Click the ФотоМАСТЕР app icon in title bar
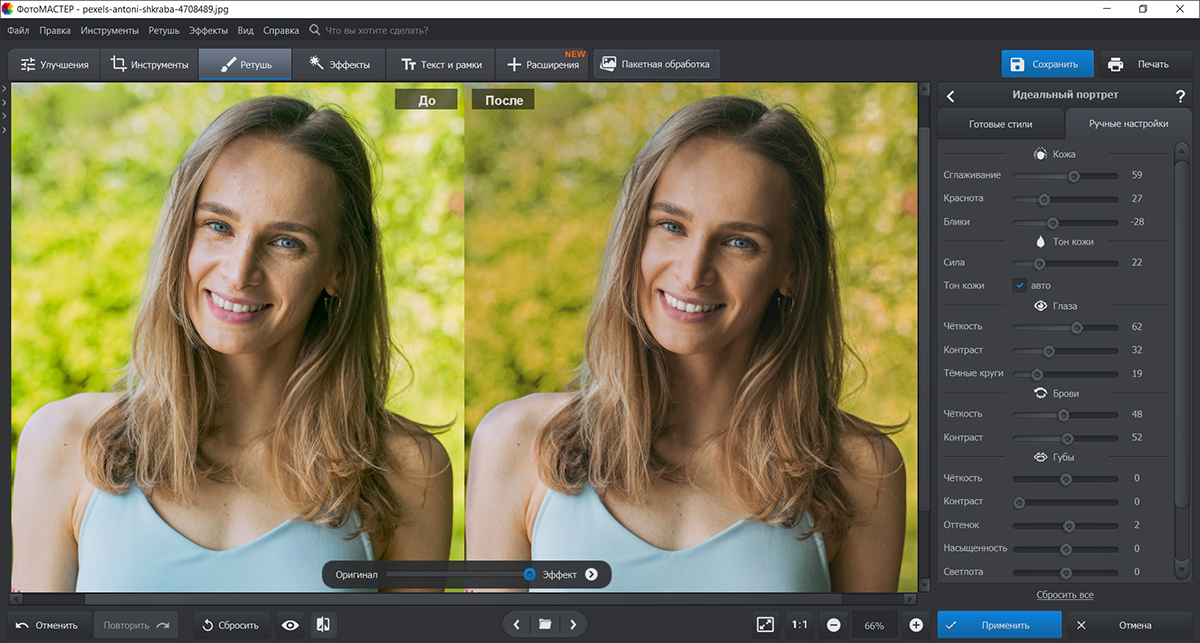The image size is (1200, 643). coord(9,8)
